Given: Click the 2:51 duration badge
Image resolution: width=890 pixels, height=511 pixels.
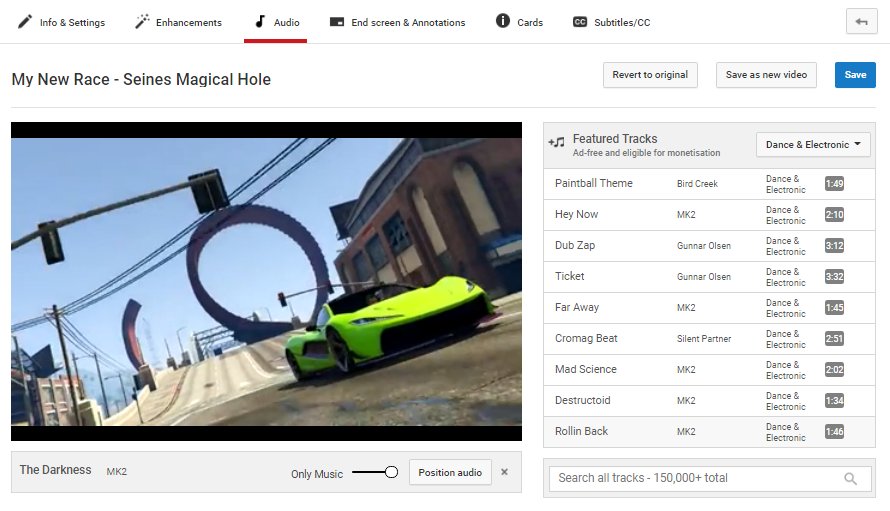Looking at the screenshot, I should 834,338.
